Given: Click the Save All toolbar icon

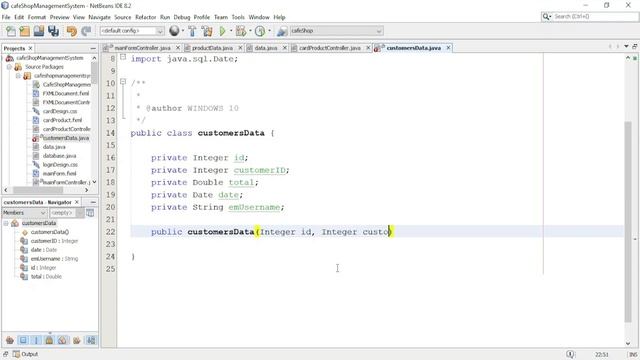Looking at the screenshot, I should (53, 31).
